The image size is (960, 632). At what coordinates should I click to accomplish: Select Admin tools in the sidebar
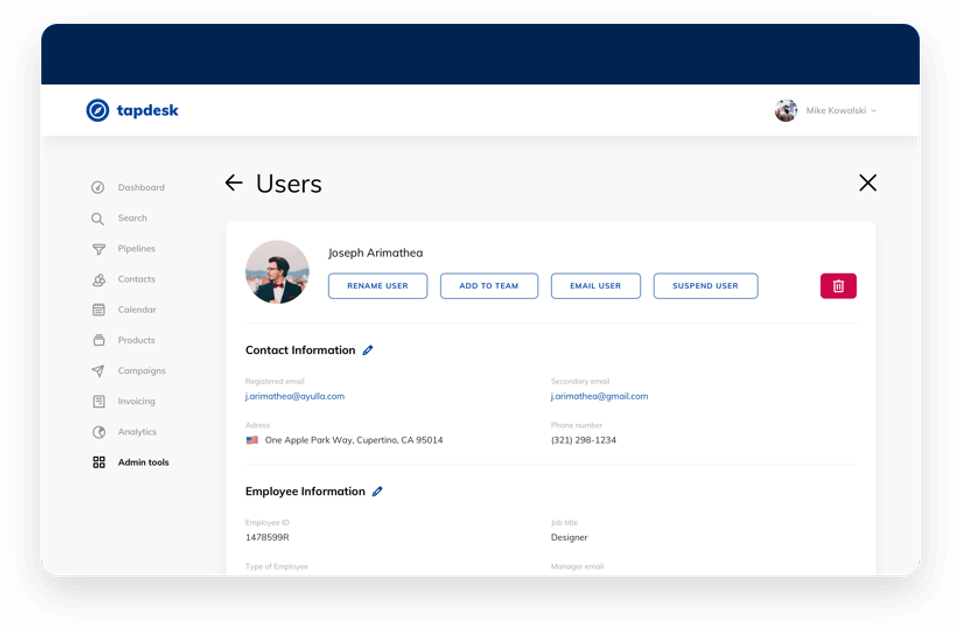143,462
